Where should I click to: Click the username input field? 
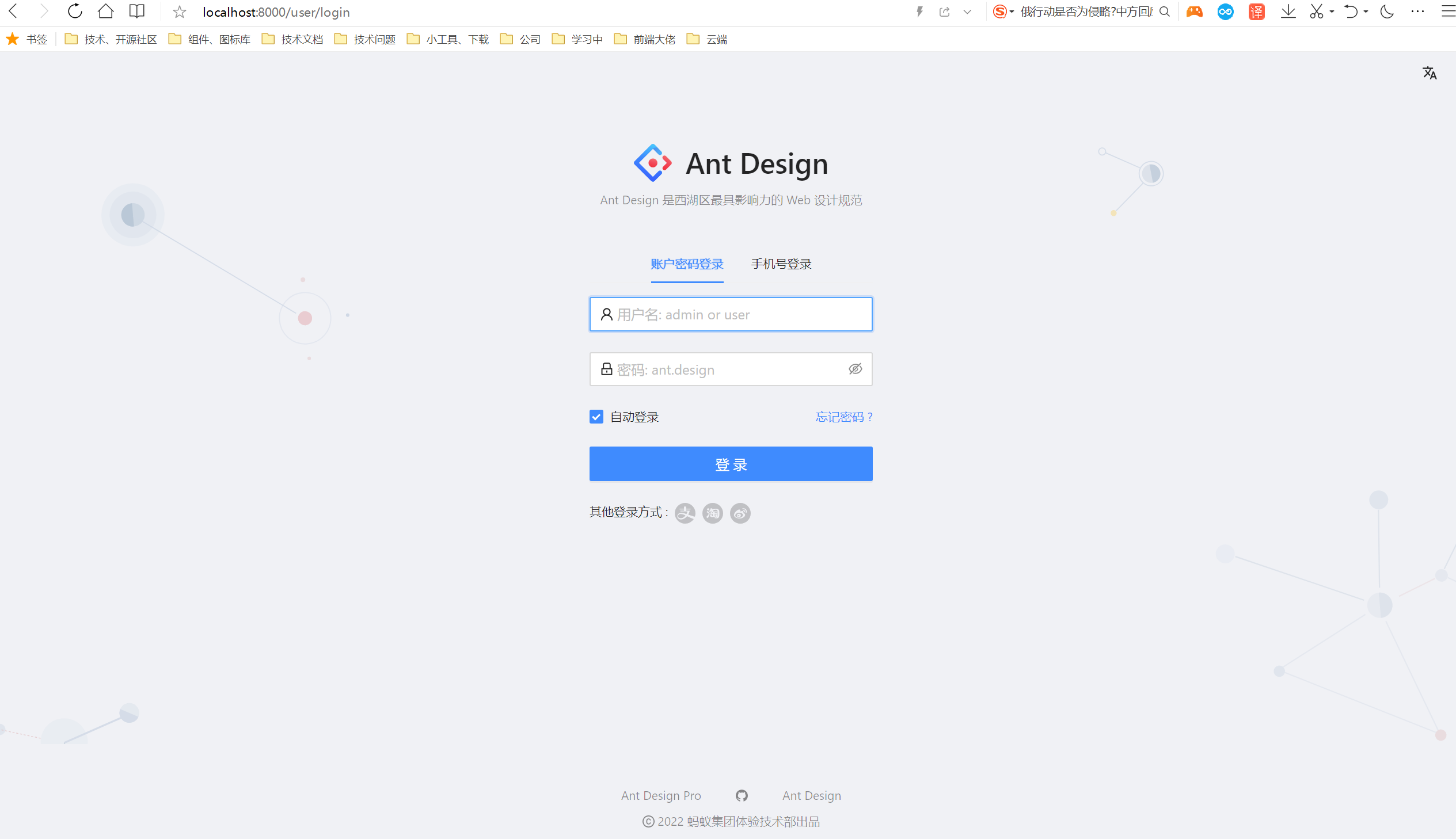(731, 314)
